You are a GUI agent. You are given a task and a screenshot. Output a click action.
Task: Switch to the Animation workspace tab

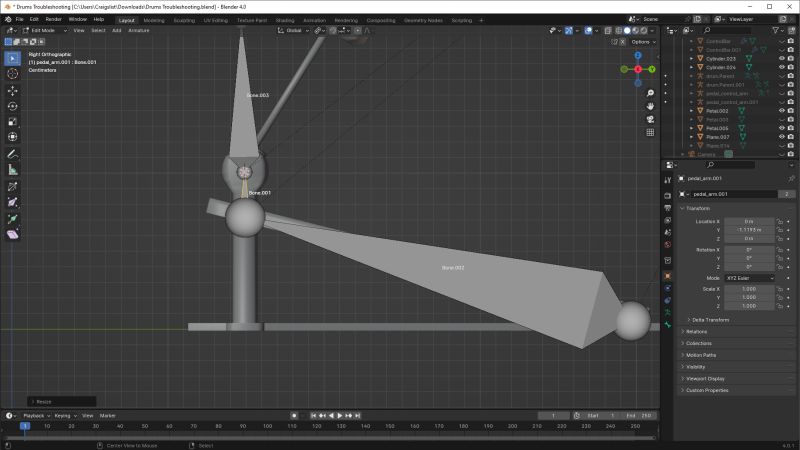314,20
